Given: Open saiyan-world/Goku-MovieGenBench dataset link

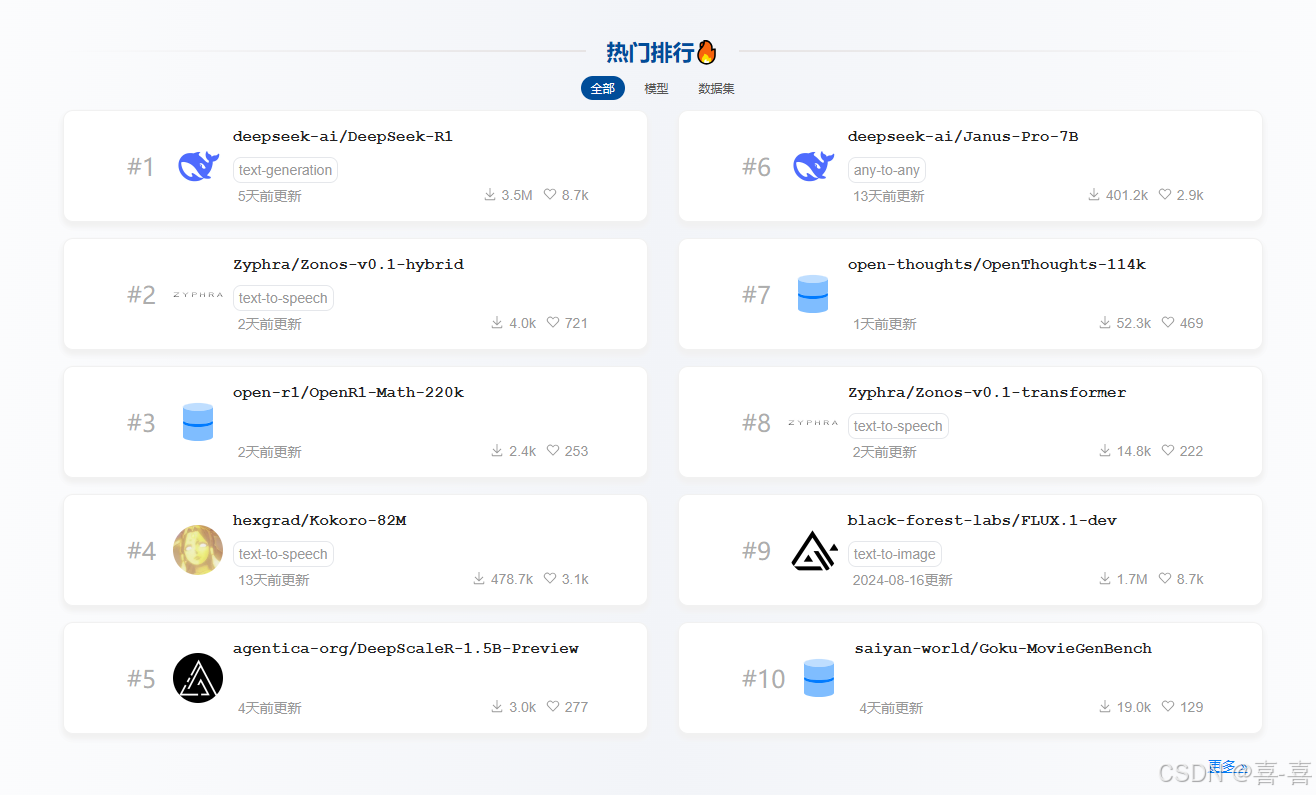Looking at the screenshot, I should coord(1003,649).
